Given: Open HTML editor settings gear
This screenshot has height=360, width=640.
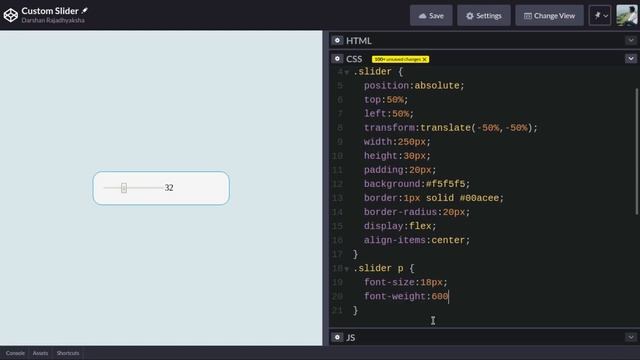Looking at the screenshot, I should (x=337, y=40).
